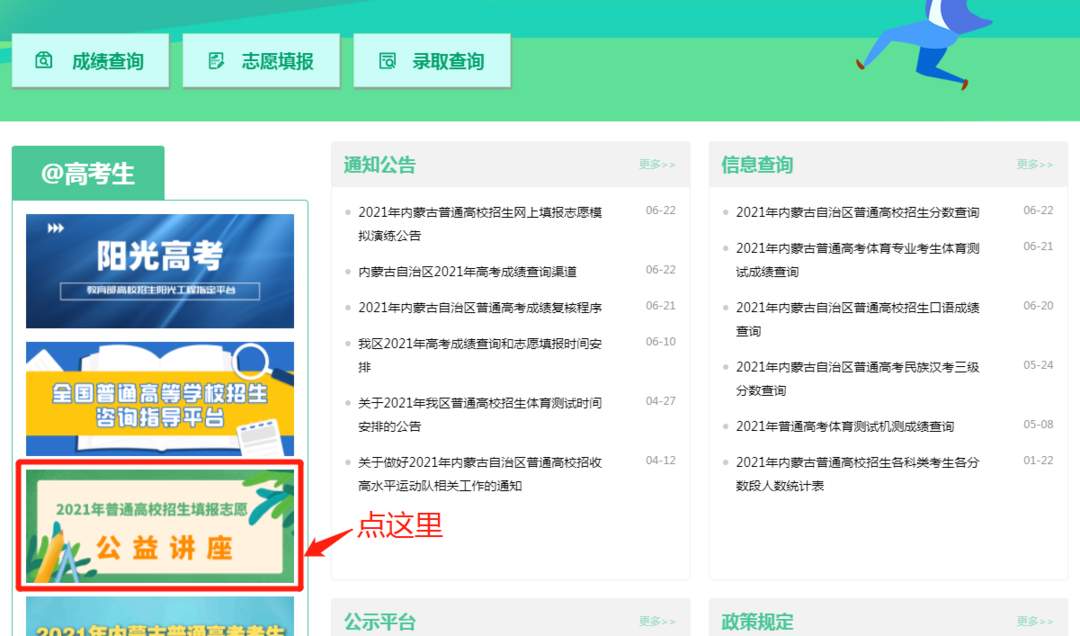Click the 04-12 date in 通知公告
Viewport: 1080px width, 636px height.
661,460
